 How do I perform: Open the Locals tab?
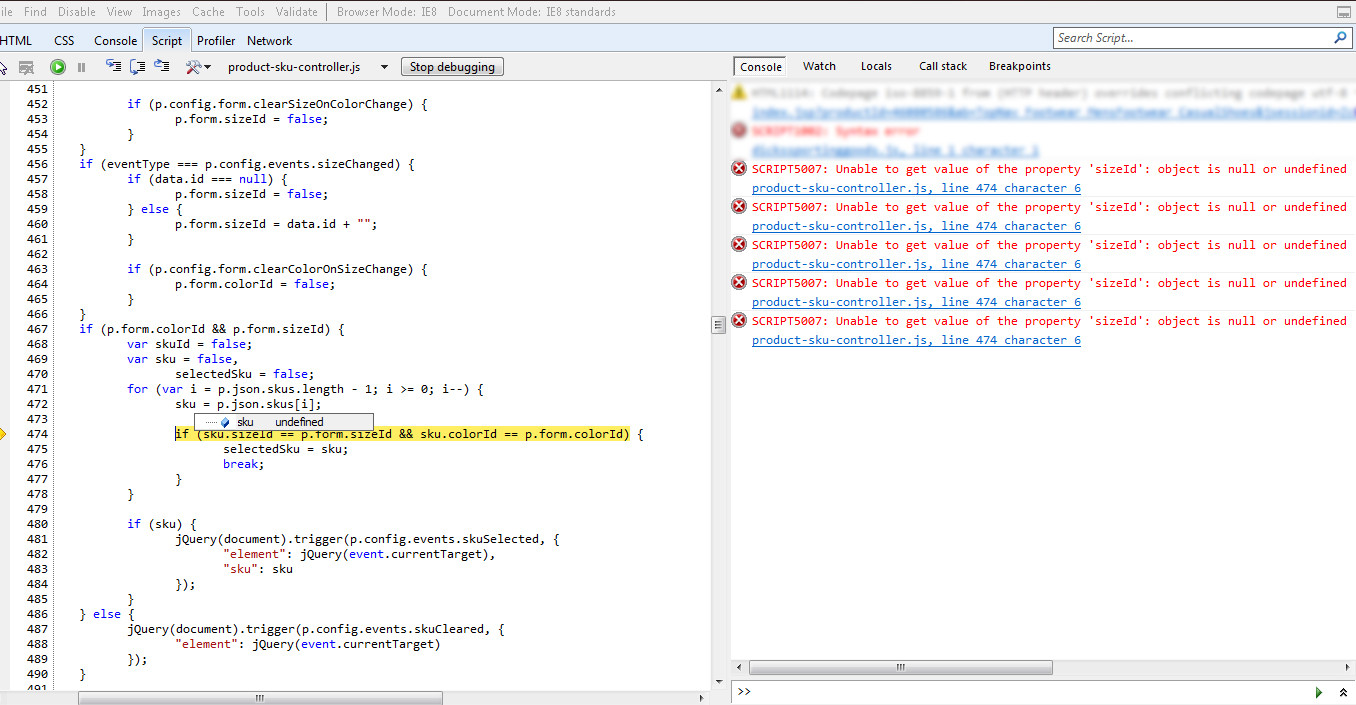876,66
